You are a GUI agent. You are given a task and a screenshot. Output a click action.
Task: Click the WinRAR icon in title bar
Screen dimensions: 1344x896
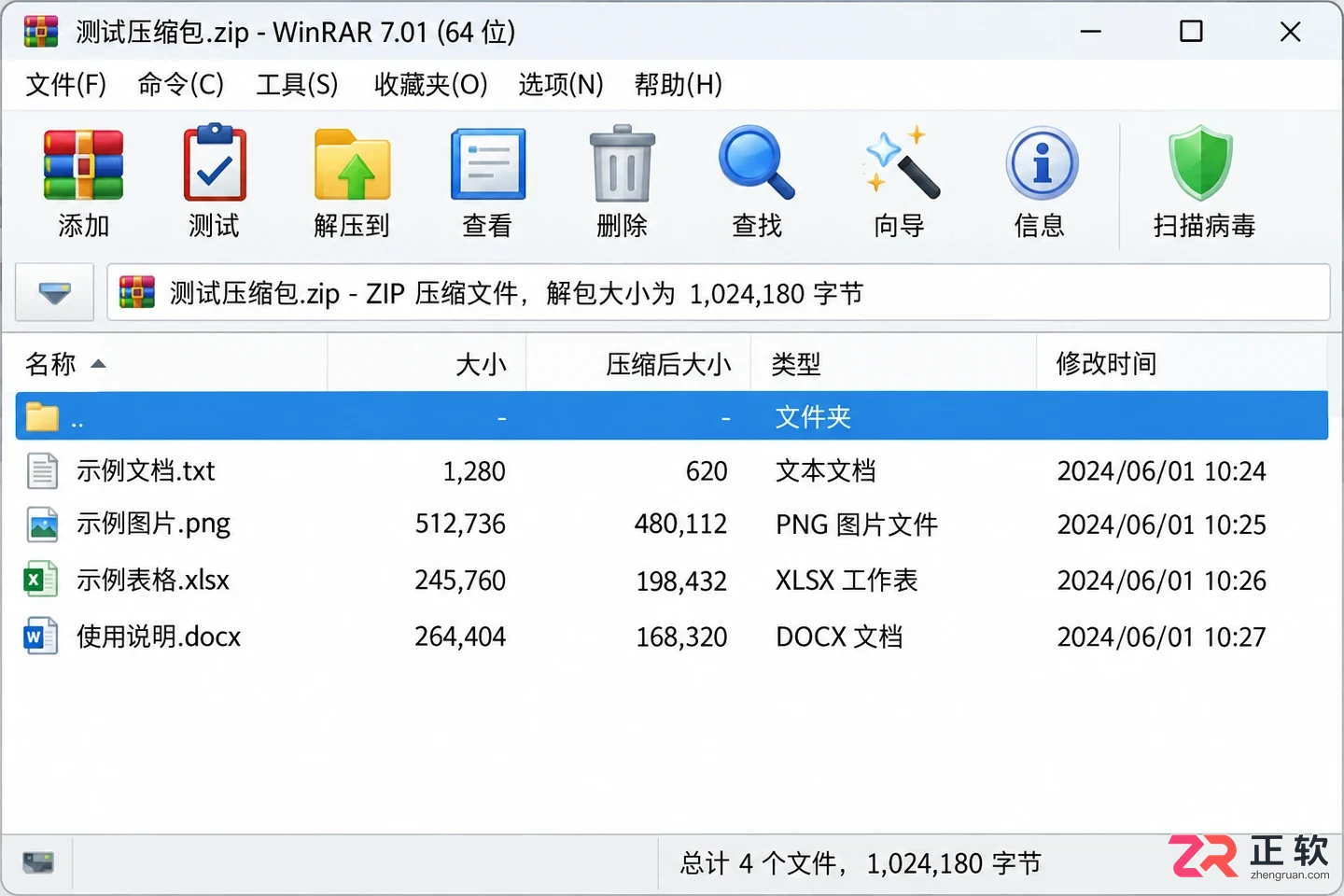click(x=41, y=32)
